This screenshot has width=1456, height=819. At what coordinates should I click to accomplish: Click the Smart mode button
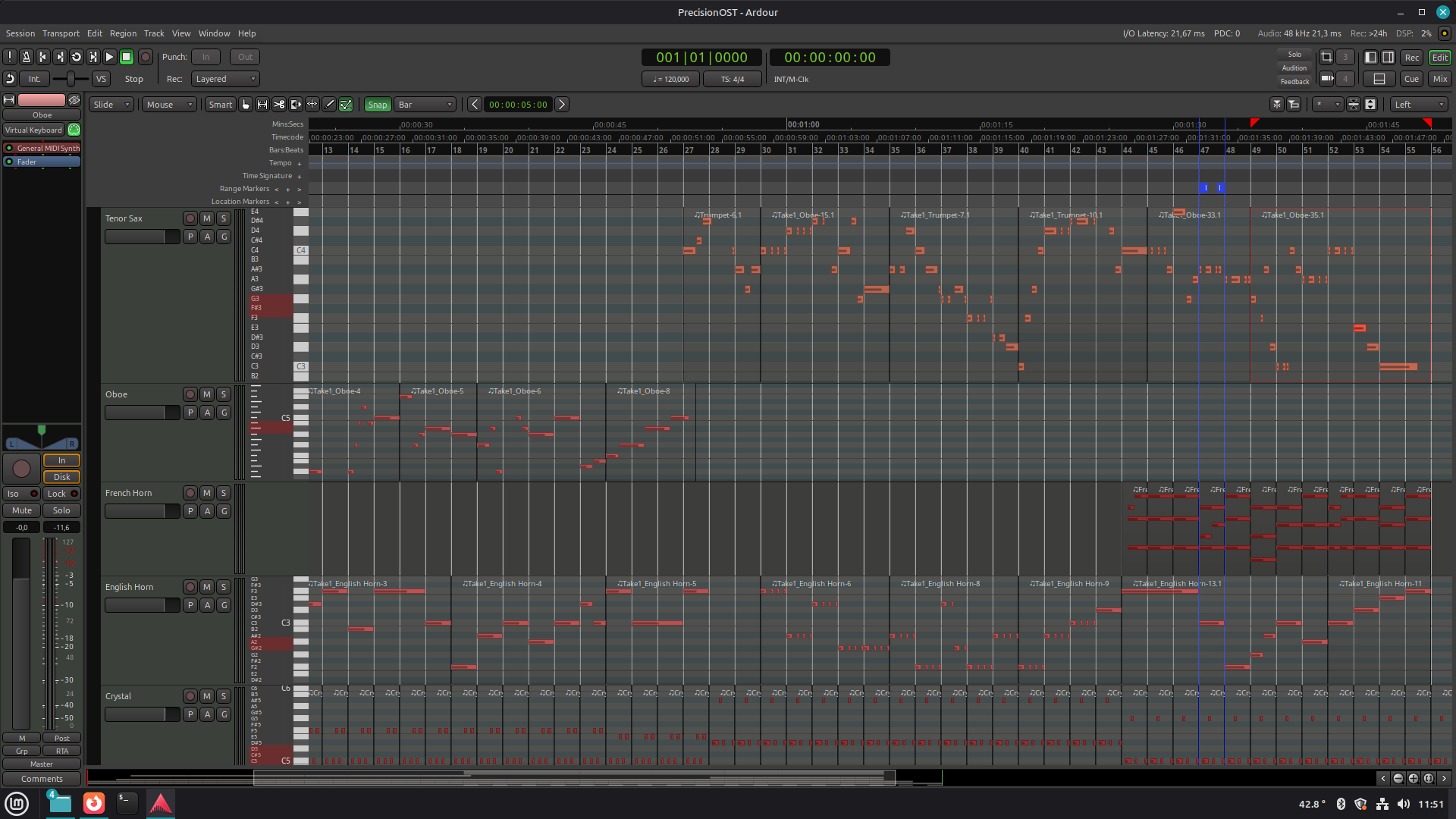point(221,105)
